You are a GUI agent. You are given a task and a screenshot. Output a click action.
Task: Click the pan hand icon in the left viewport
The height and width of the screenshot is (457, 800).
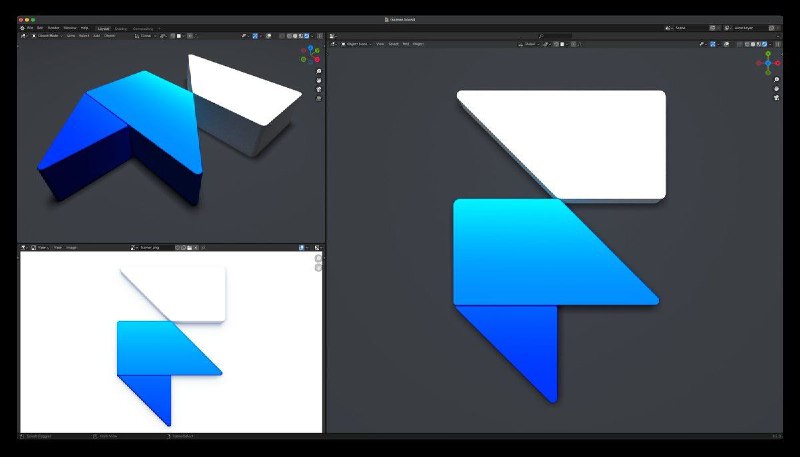(x=318, y=80)
